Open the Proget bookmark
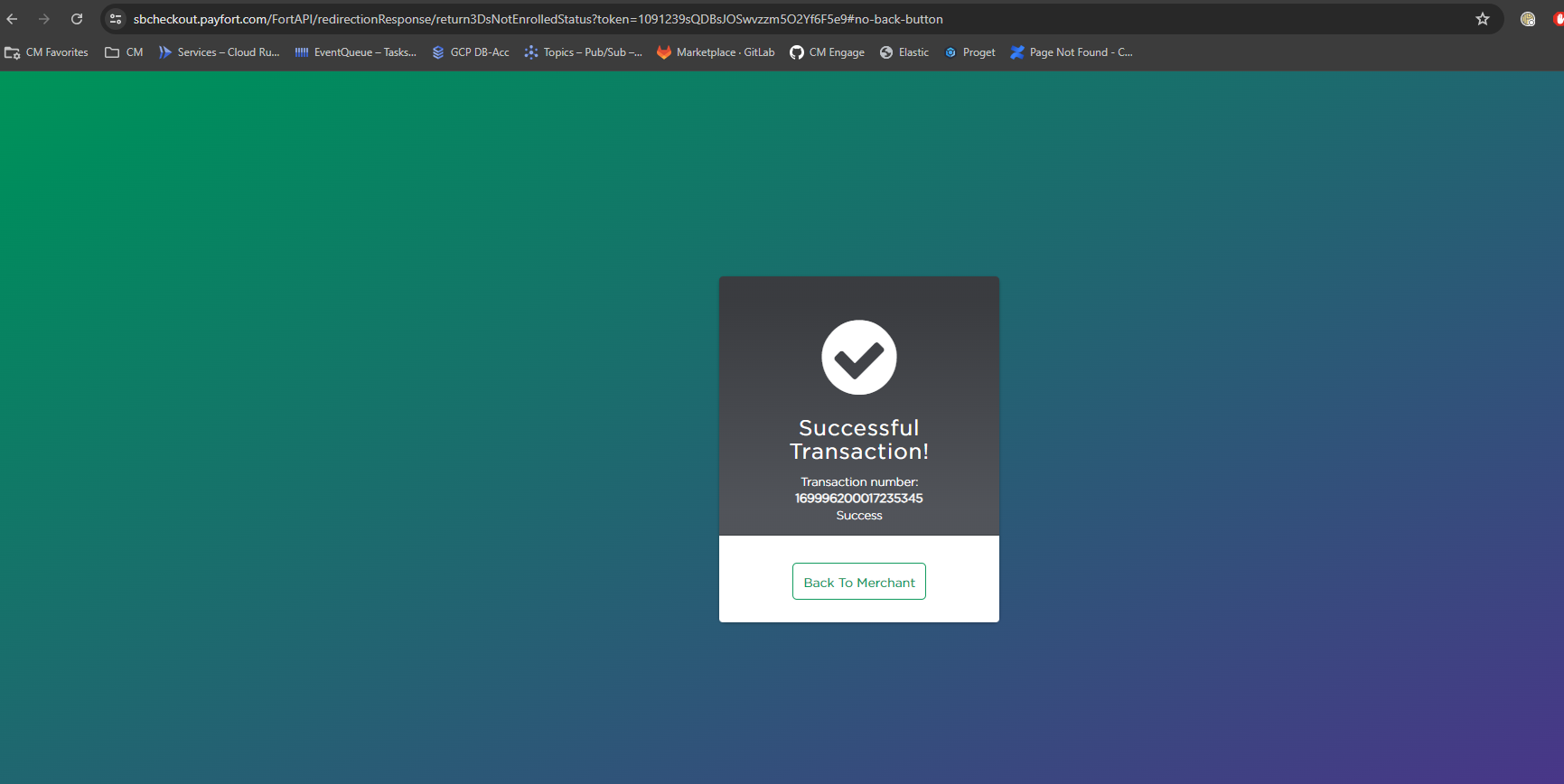This screenshot has height=784, width=1564. click(x=969, y=52)
